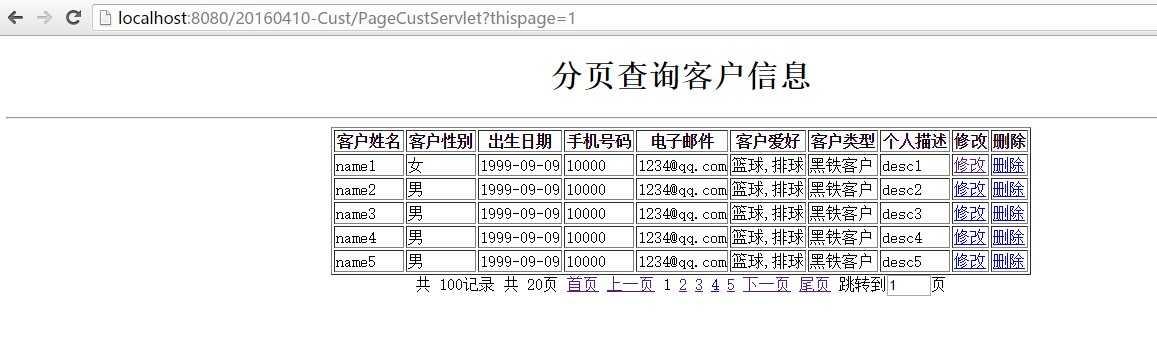Reload the page with the refresh icon
The width and height of the screenshot is (1157, 364).
[x=73, y=18]
